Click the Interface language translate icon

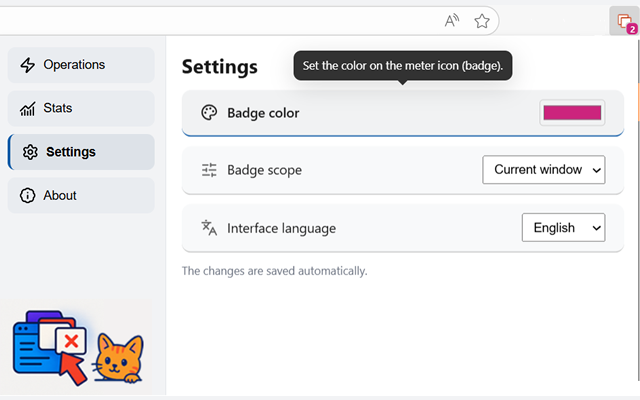(x=209, y=228)
